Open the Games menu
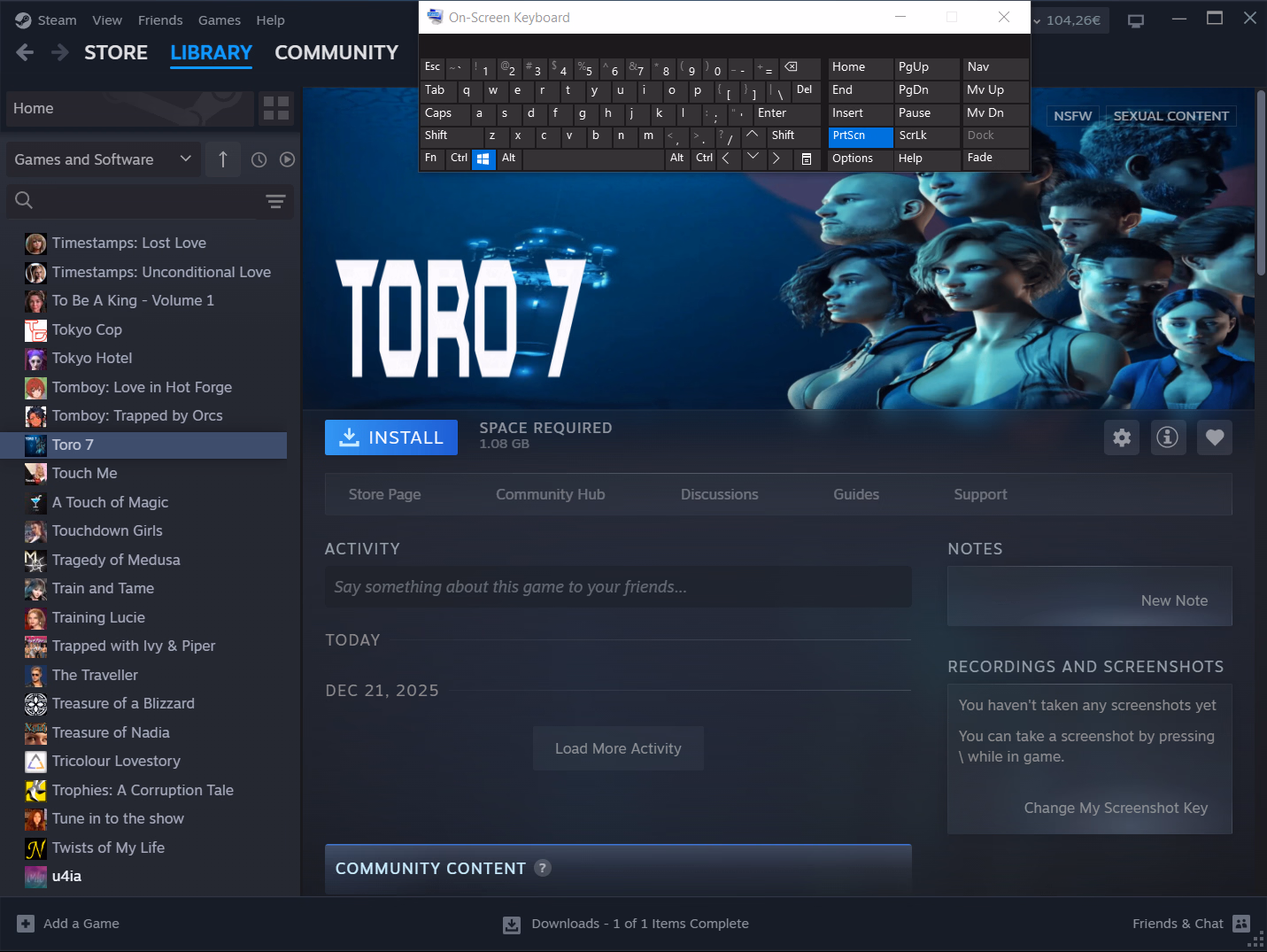 [x=220, y=19]
